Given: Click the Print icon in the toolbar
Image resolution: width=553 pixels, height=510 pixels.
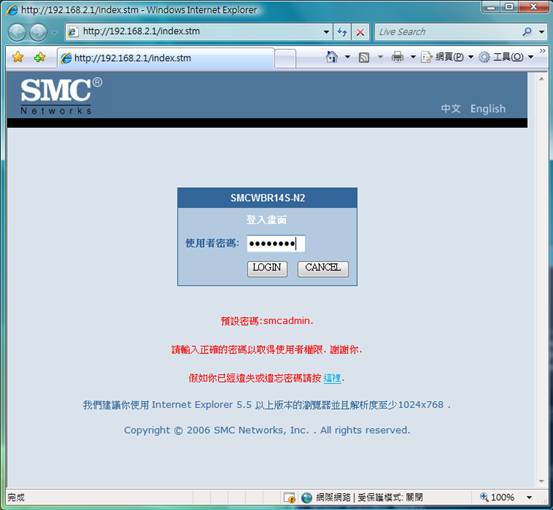Looking at the screenshot, I should [x=397, y=57].
